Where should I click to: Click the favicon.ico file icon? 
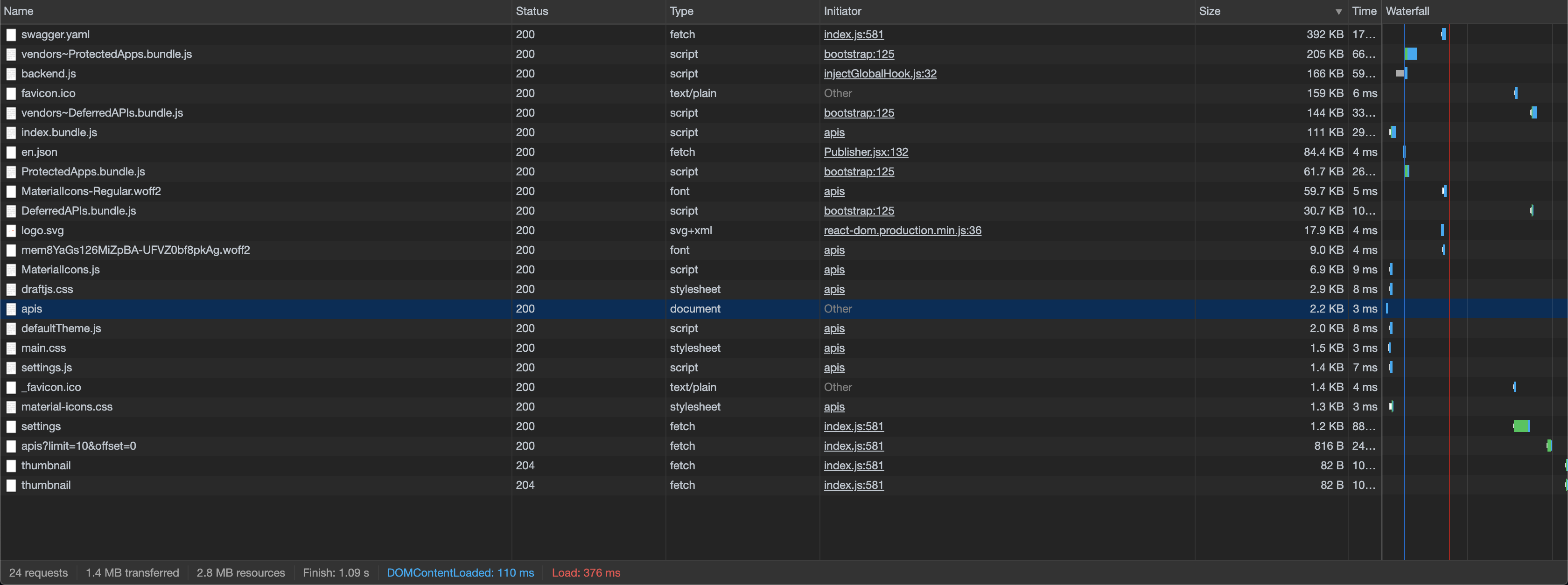pos(11,93)
